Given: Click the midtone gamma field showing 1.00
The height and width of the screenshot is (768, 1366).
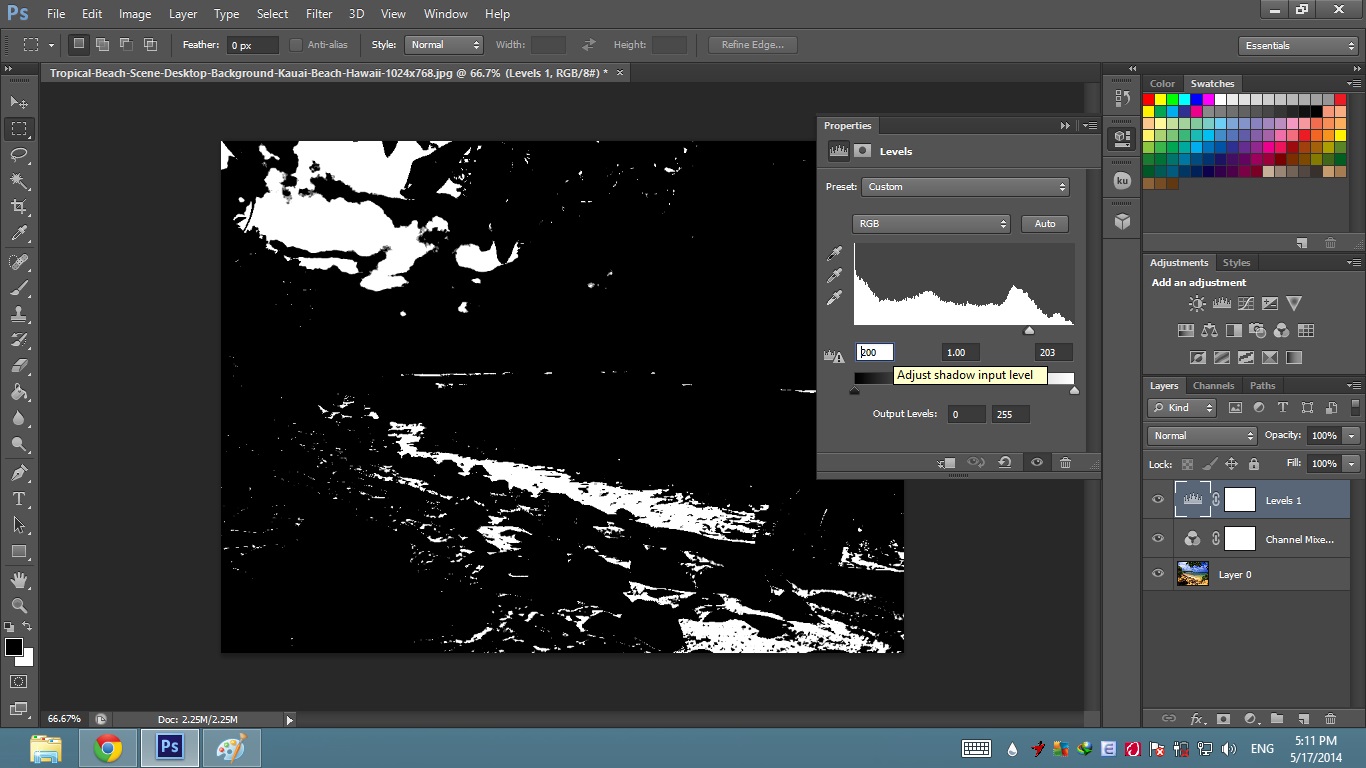Looking at the screenshot, I should (x=960, y=353).
